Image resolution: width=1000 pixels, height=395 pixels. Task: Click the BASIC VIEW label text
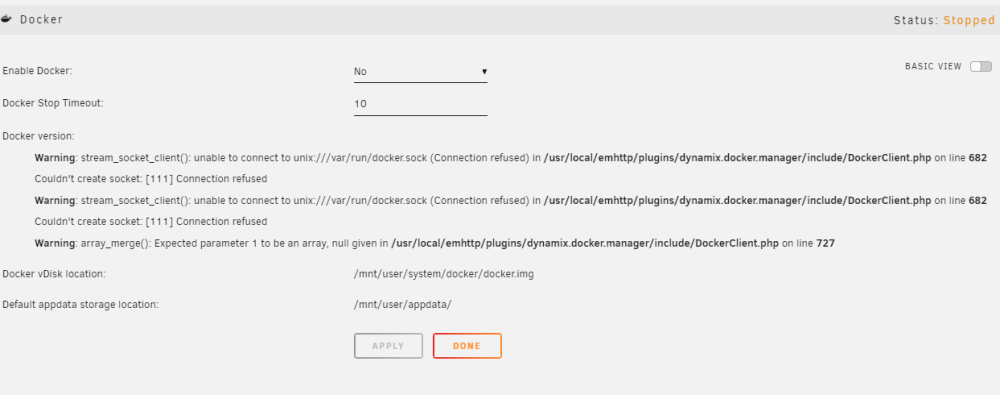coord(933,66)
